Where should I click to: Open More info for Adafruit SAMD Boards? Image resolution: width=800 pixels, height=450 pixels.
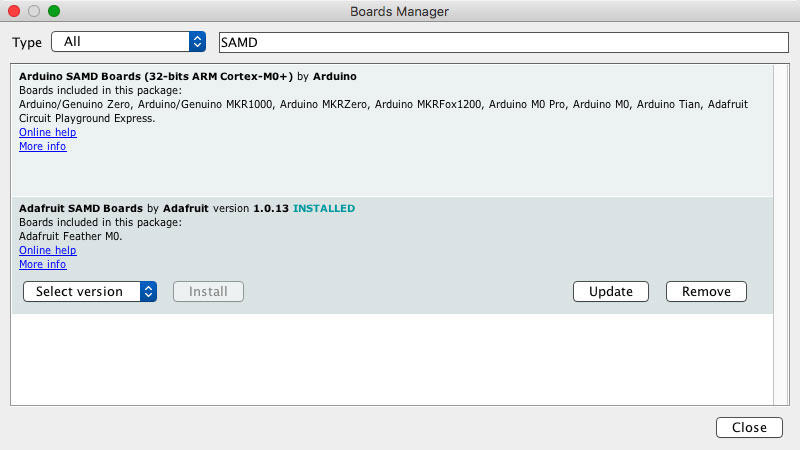pos(42,264)
